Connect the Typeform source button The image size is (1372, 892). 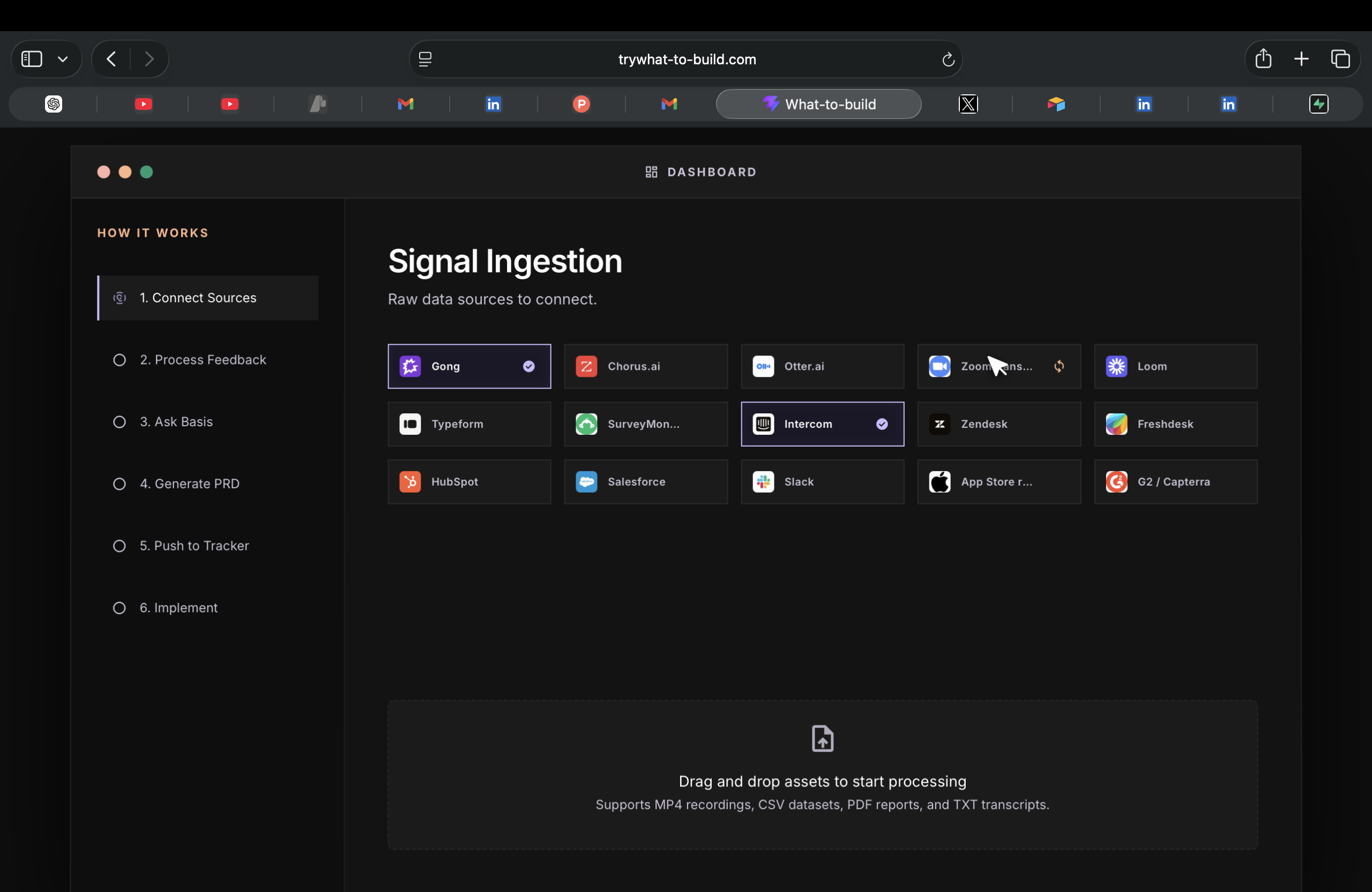click(468, 424)
